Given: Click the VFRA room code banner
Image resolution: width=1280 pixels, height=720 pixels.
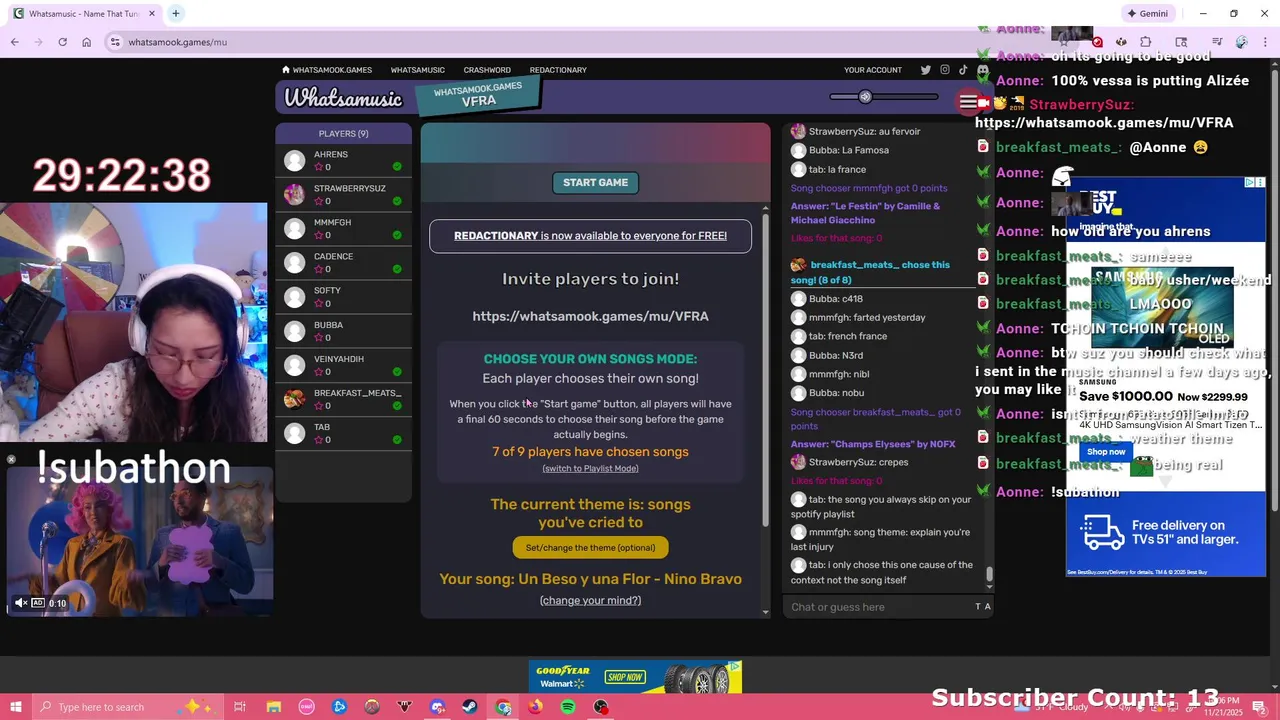Looking at the screenshot, I should coord(478,96).
